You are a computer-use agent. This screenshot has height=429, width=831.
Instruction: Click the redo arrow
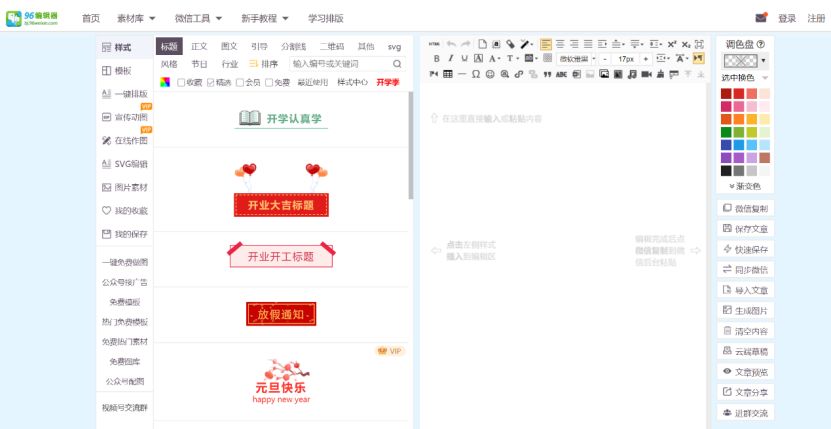coord(465,44)
